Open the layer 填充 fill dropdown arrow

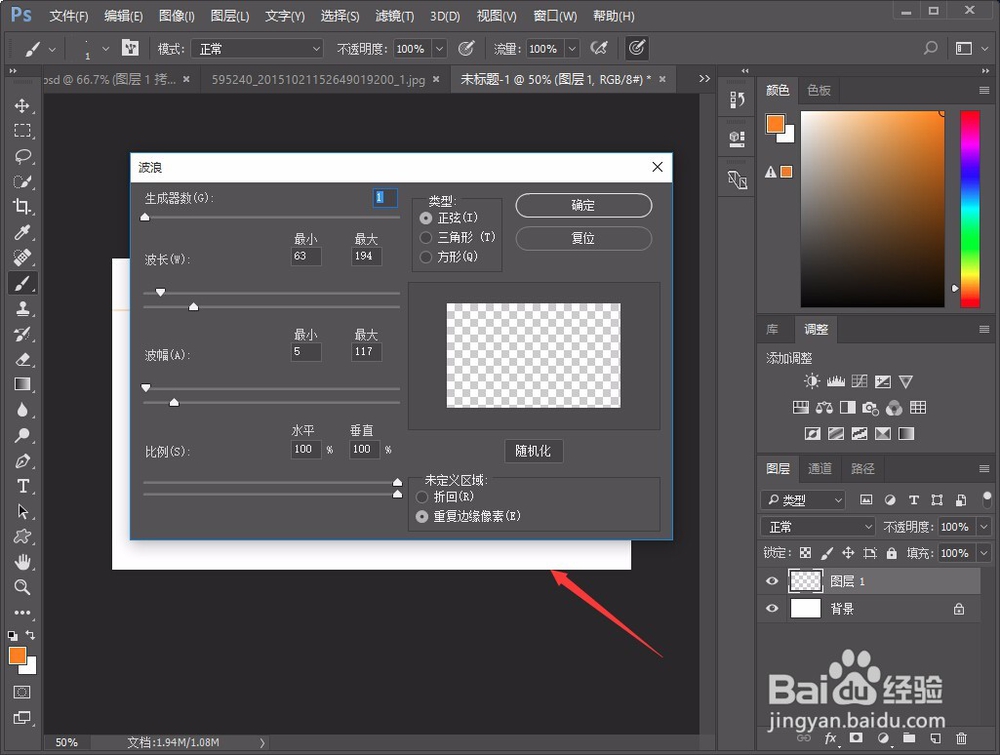(x=983, y=553)
